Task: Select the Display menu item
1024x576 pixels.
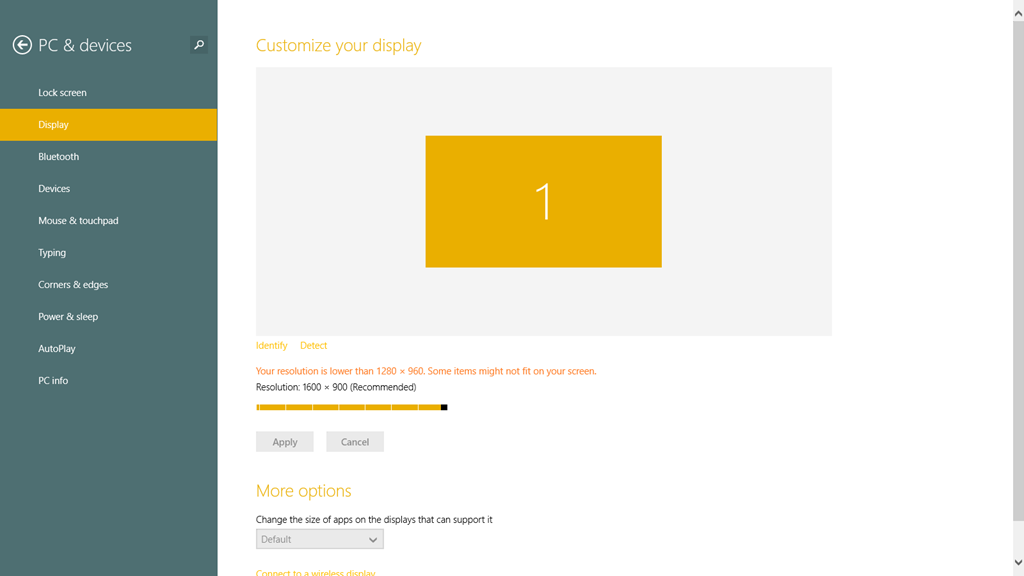Action: [x=54, y=125]
